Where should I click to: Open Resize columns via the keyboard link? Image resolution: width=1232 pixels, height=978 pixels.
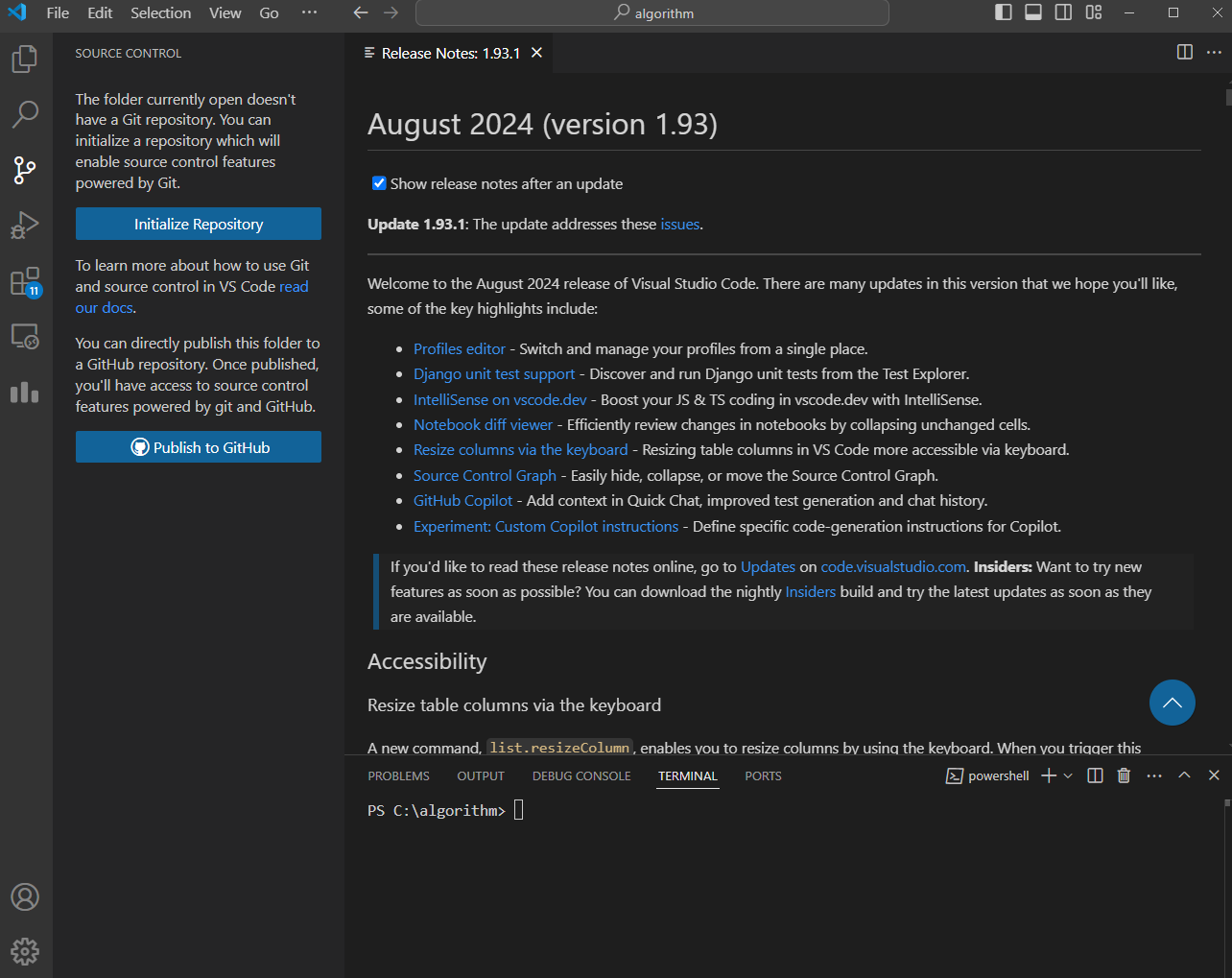pos(520,449)
